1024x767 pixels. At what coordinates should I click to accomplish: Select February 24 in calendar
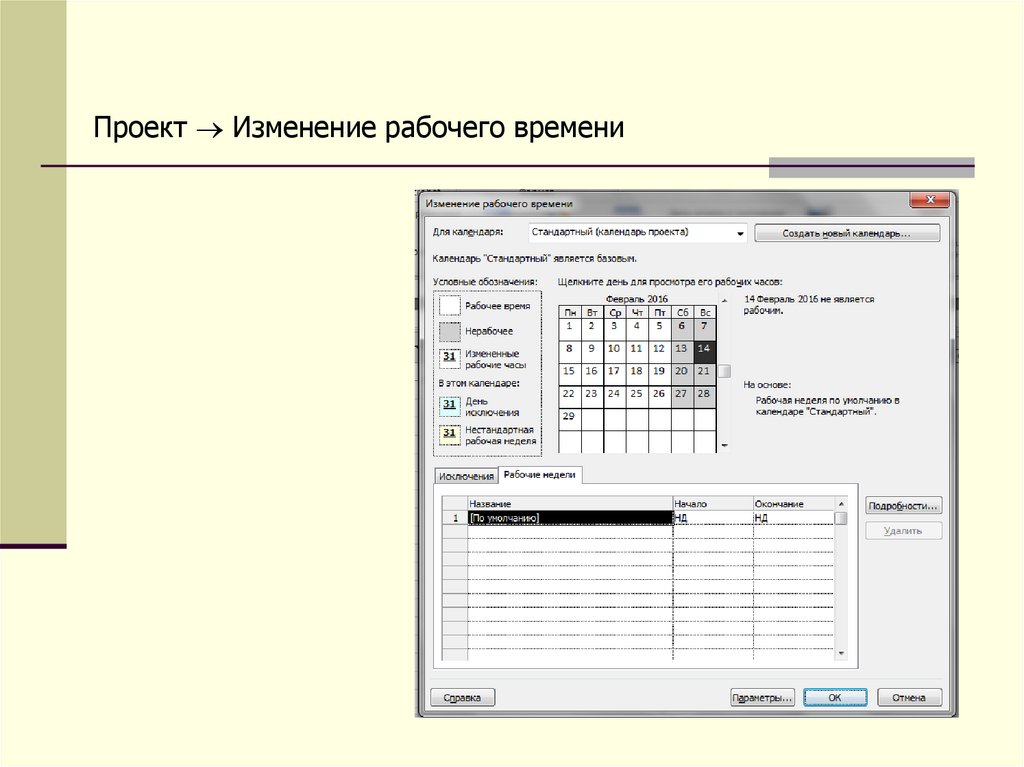pyautogui.click(x=614, y=395)
